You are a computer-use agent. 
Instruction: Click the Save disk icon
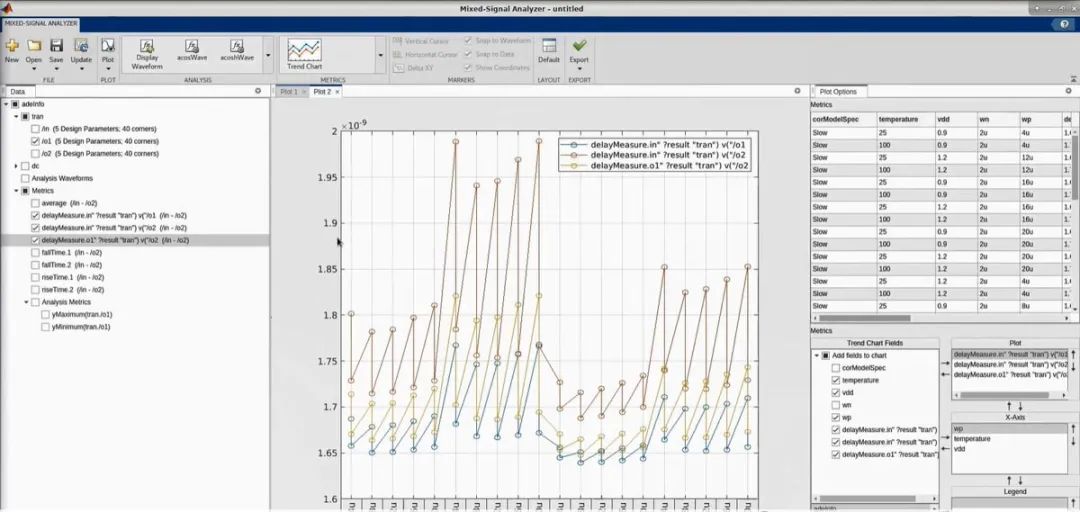[56, 46]
